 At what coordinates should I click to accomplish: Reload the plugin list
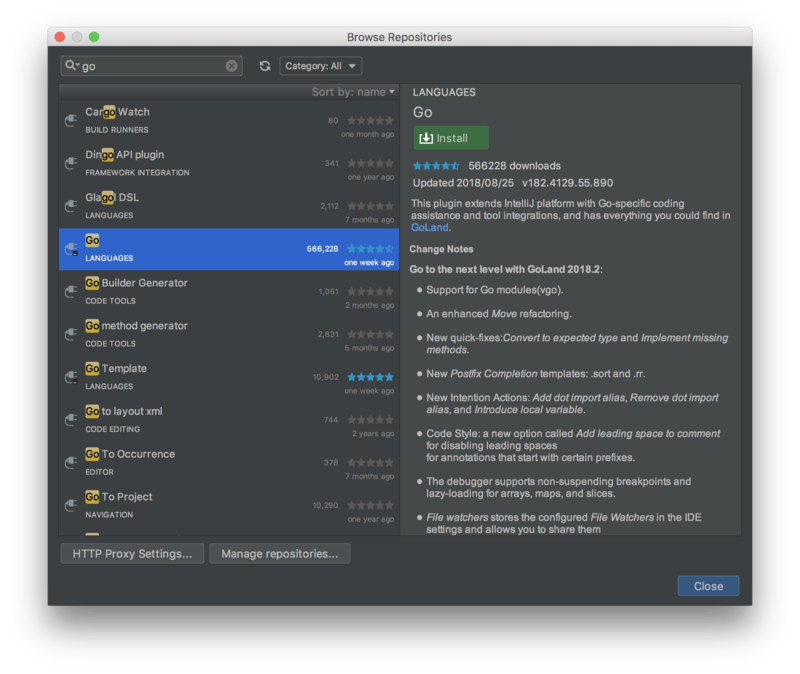point(265,66)
